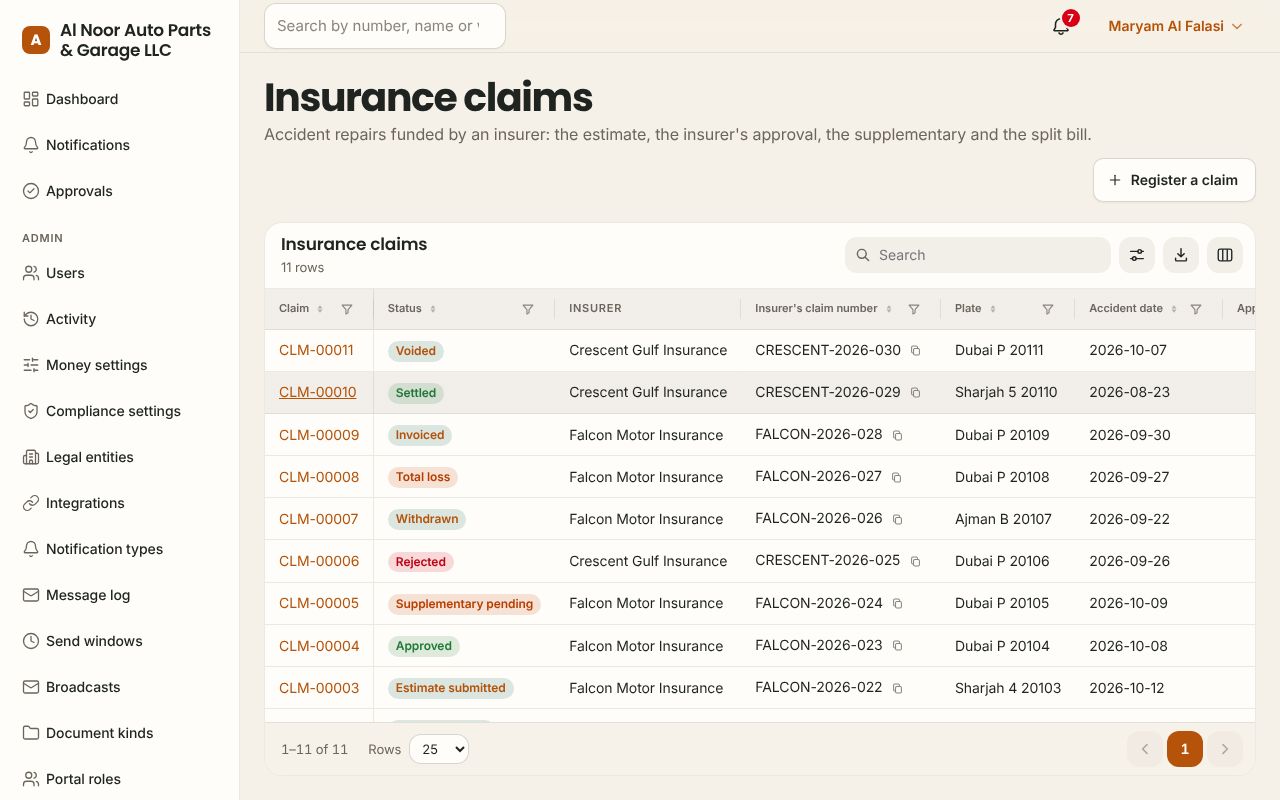This screenshot has width=1280, height=800.
Task: Open Message log in sidebar
Action: [120, 595]
